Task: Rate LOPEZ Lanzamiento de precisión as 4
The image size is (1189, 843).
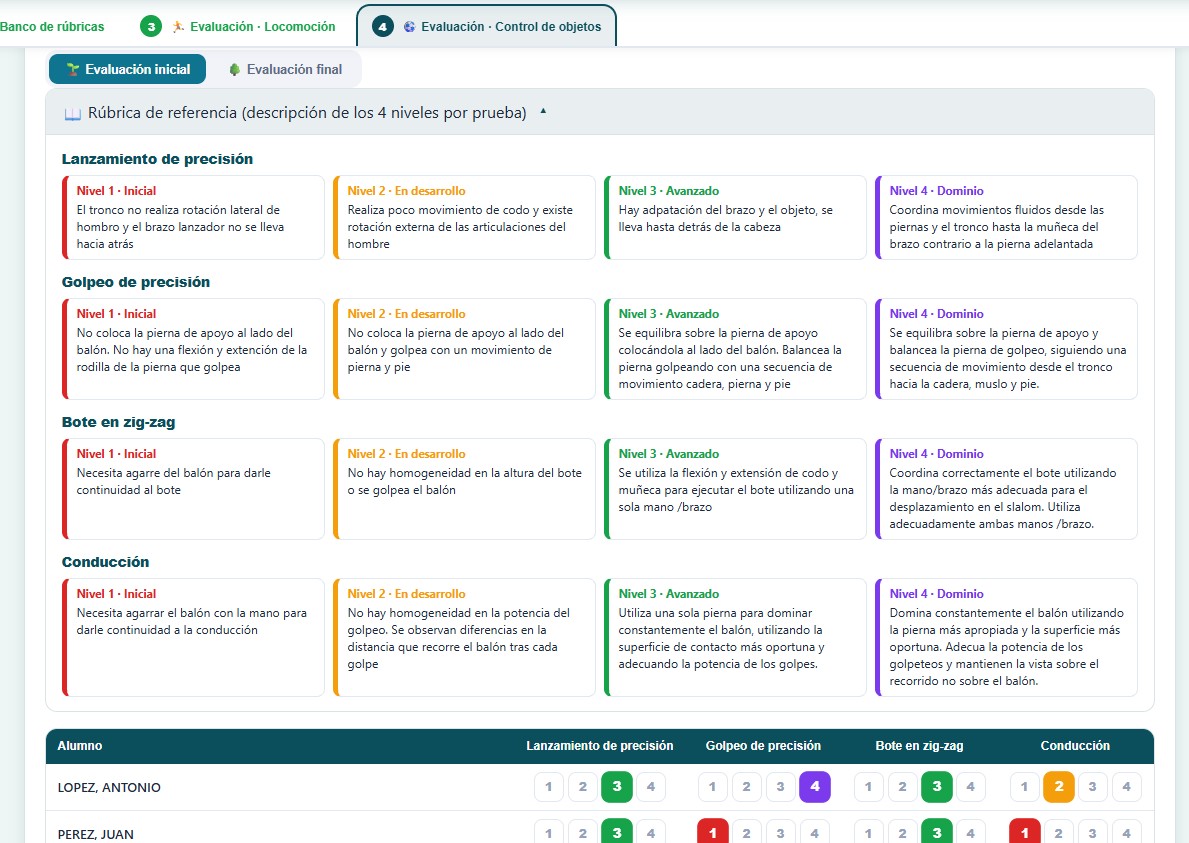Action: coord(651,787)
